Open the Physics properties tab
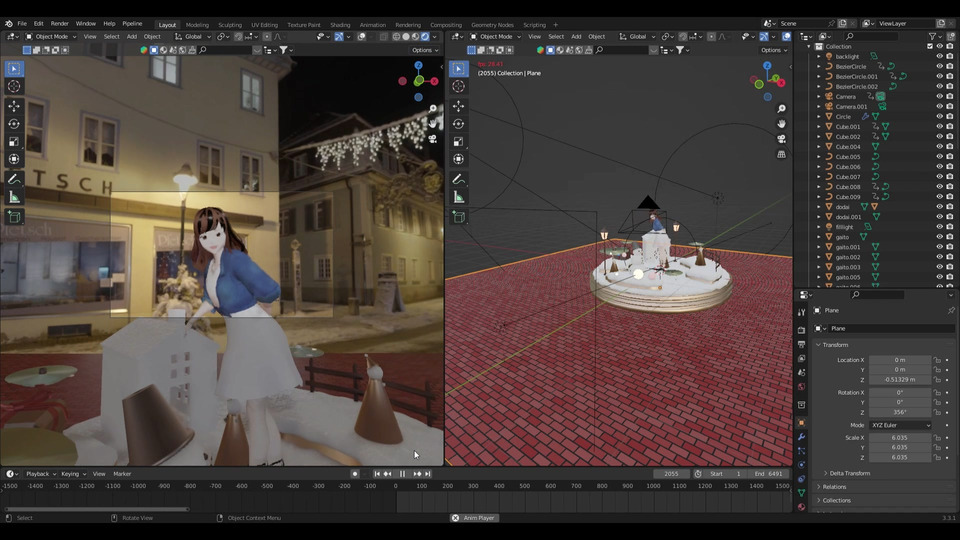The image size is (960, 540). (x=801, y=465)
